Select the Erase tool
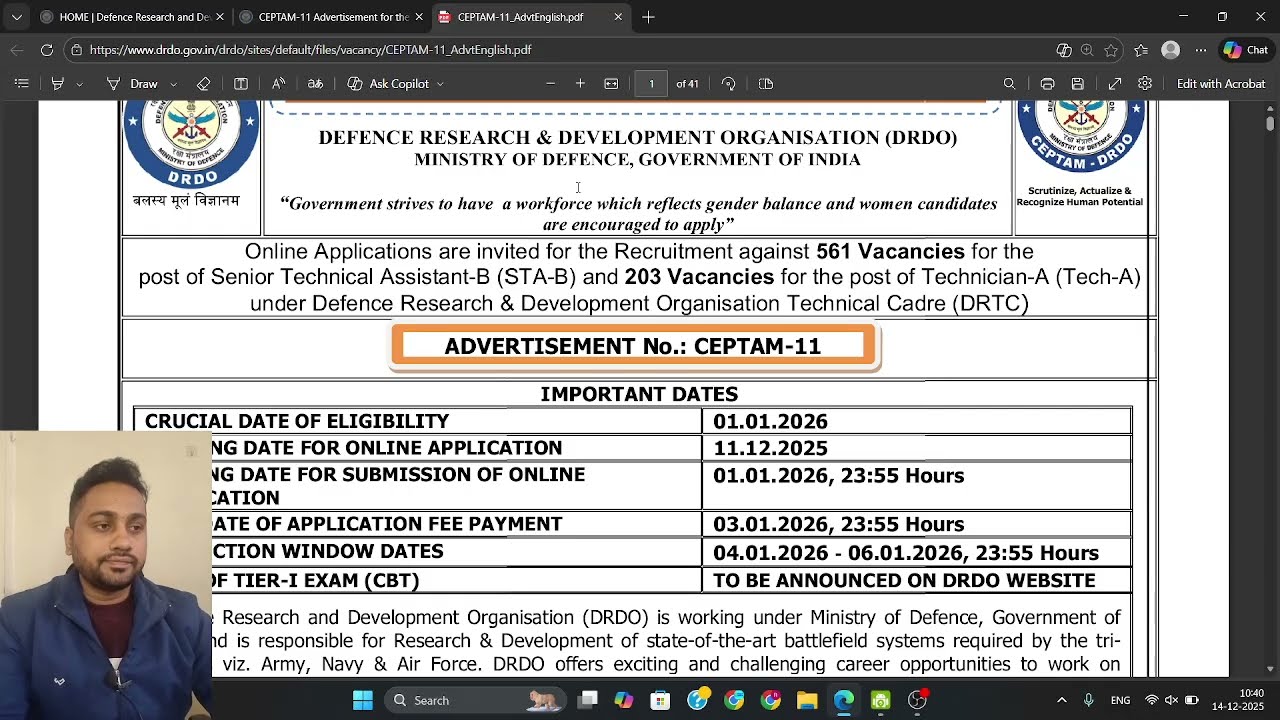Image resolution: width=1280 pixels, height=720 pixels. tap(204, 84)
